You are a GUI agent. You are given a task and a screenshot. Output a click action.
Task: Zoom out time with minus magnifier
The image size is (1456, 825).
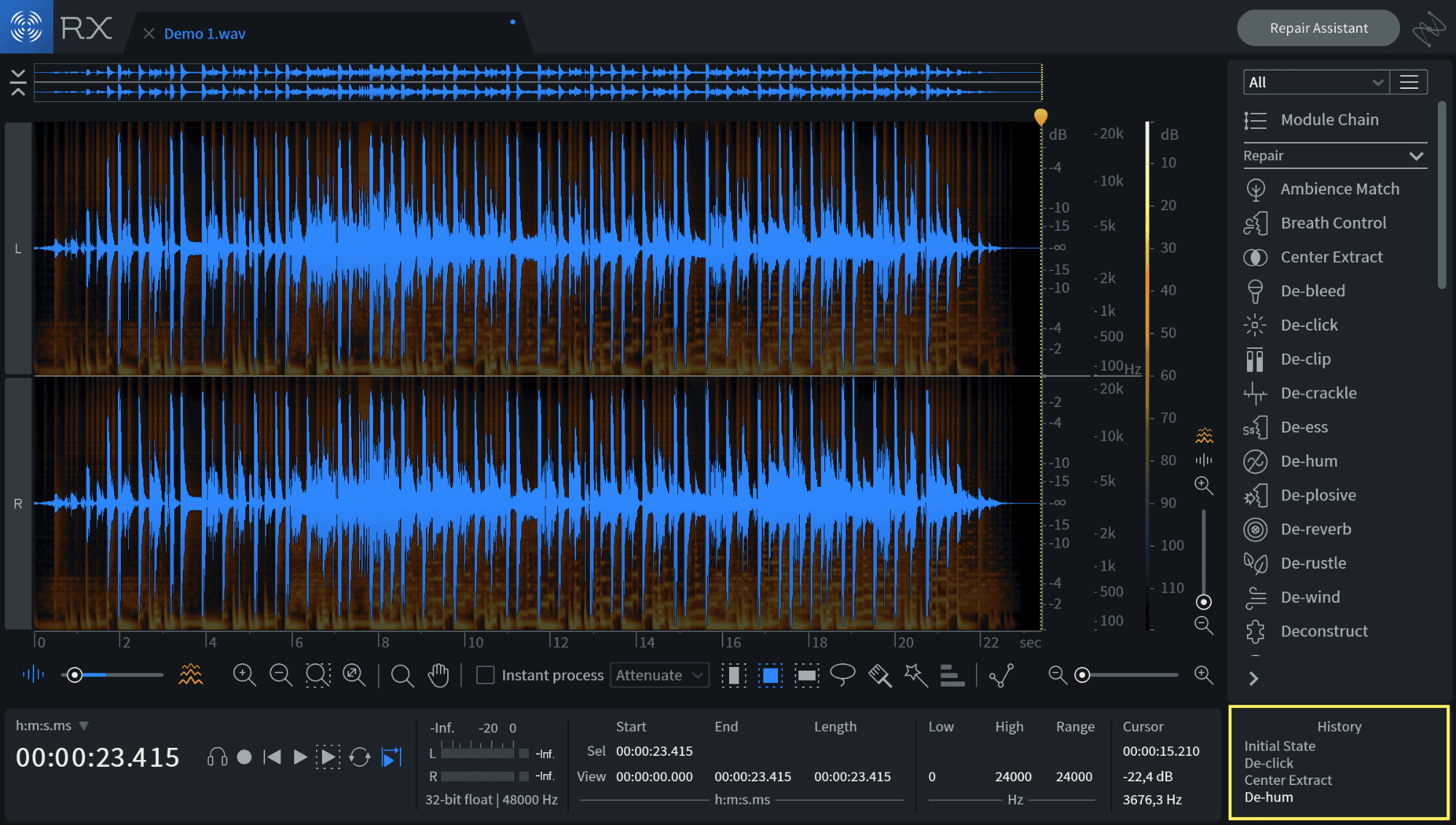click(x=1057, y=675)
